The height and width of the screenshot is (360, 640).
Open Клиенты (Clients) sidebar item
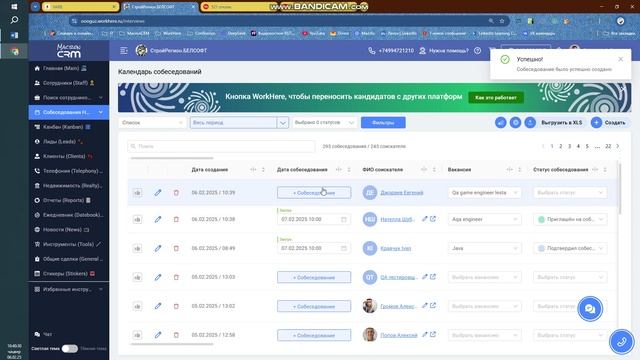coord(69,156)
